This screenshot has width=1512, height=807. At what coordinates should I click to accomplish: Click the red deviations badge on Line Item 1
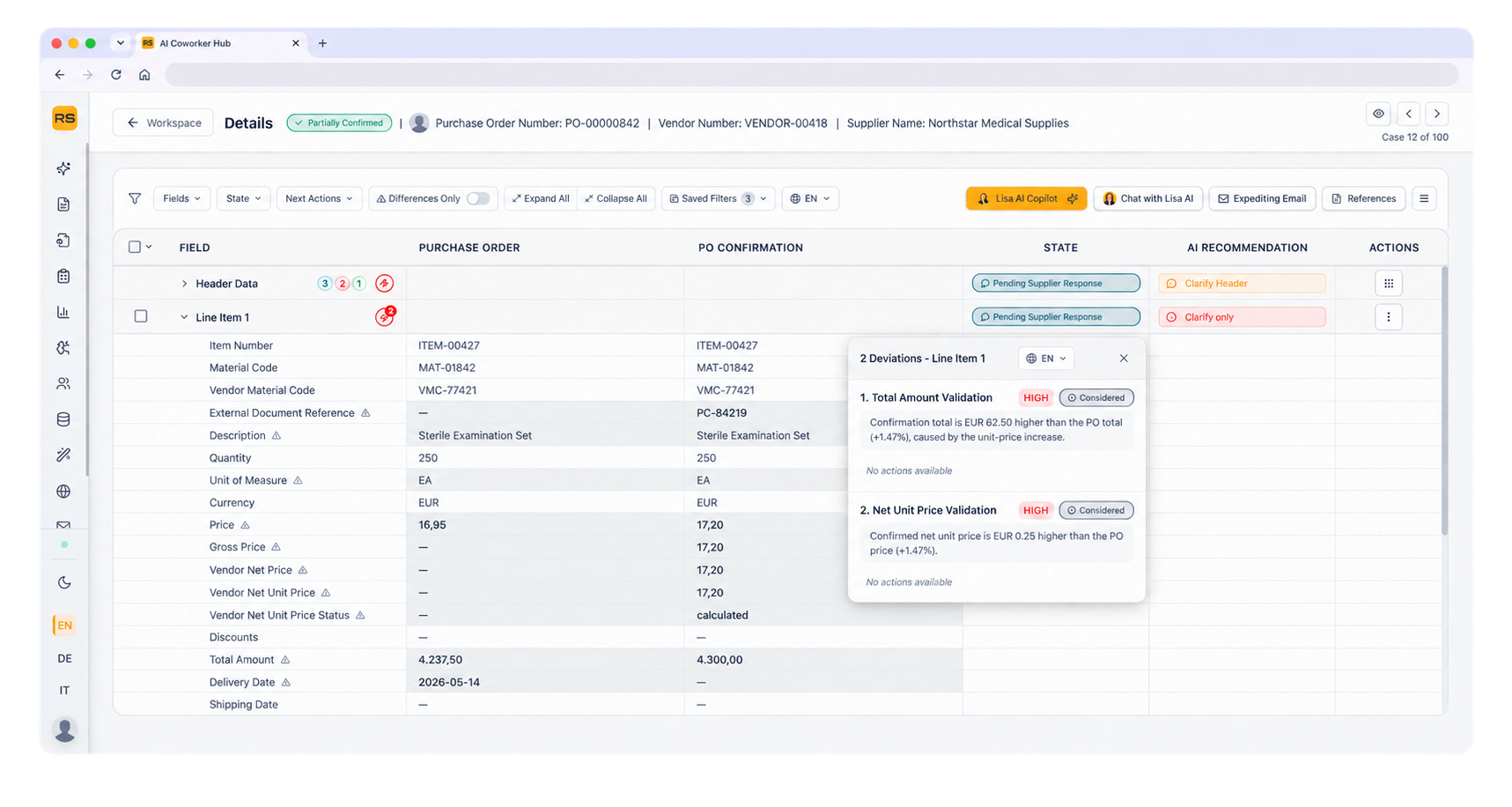[x=385, y=316]
